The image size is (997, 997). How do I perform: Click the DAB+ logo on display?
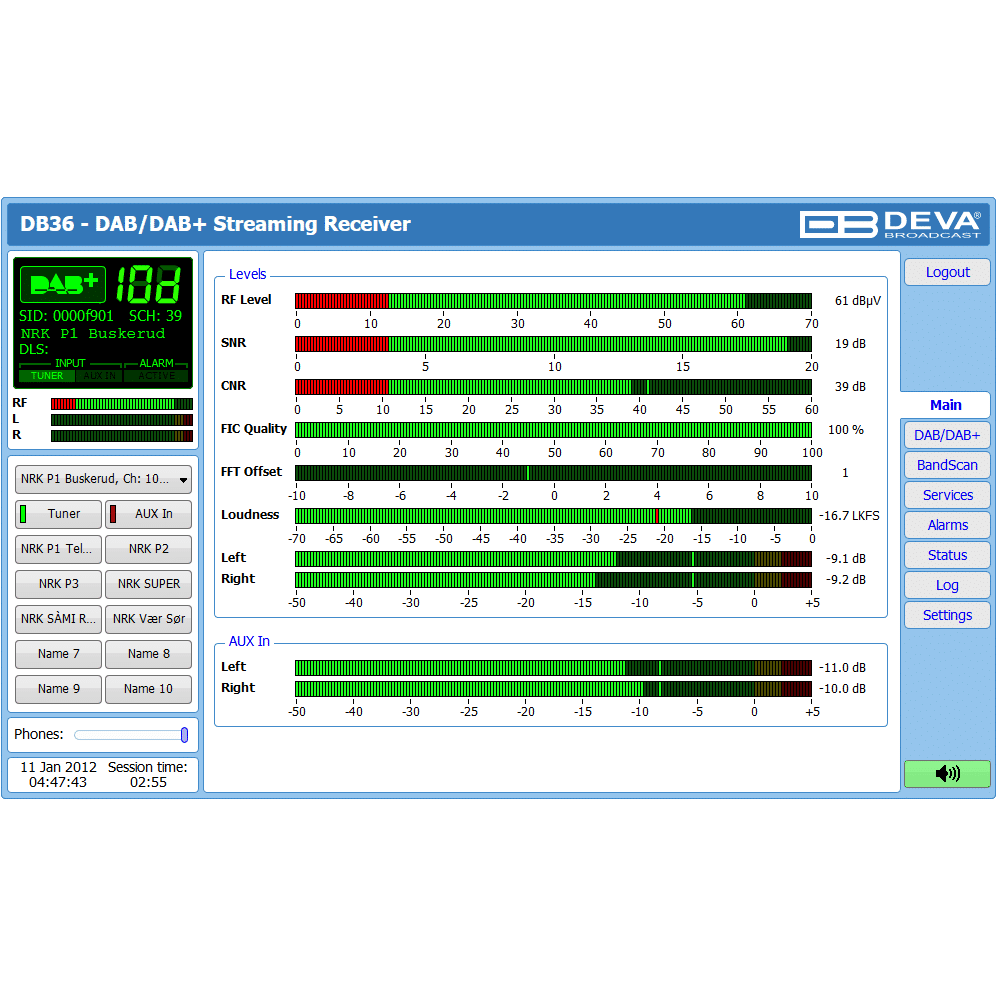(x=62, y=284)
